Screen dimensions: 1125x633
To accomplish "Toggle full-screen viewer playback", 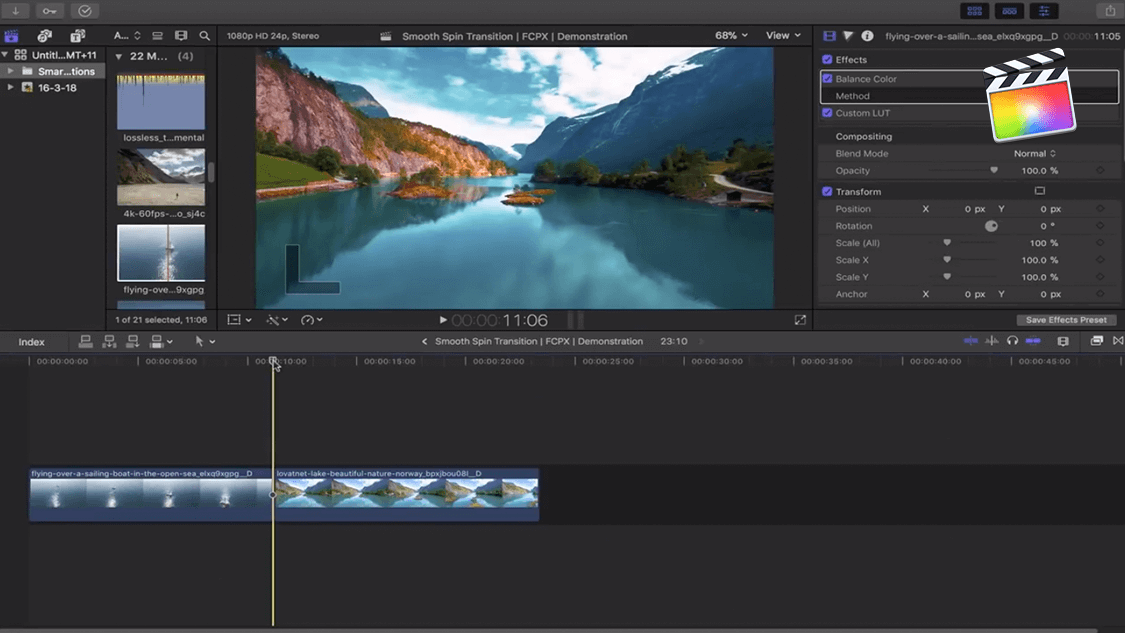I will coord(800,320).
